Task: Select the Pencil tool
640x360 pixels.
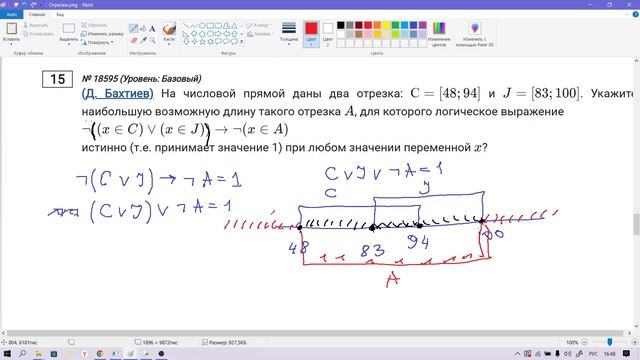Action: (133, 28)
